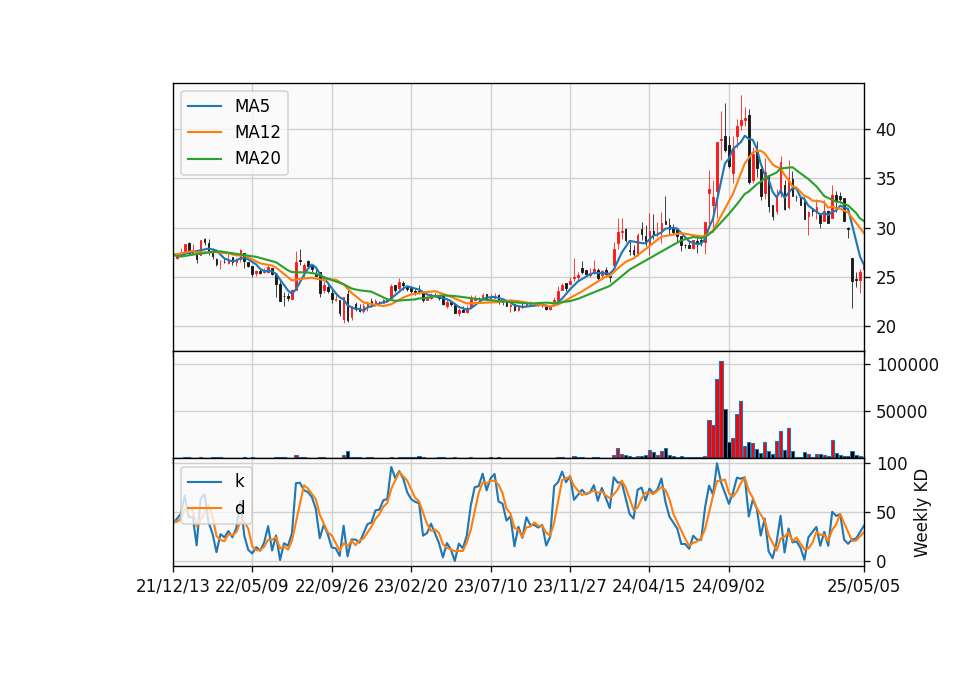Click the tall black volume bar after the peak

click(726, 433)
